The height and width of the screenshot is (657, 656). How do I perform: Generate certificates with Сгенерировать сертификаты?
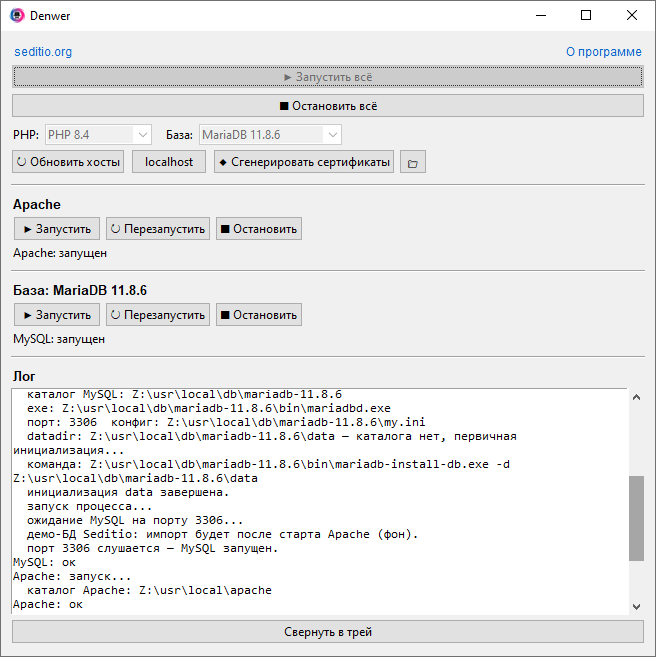305,162
